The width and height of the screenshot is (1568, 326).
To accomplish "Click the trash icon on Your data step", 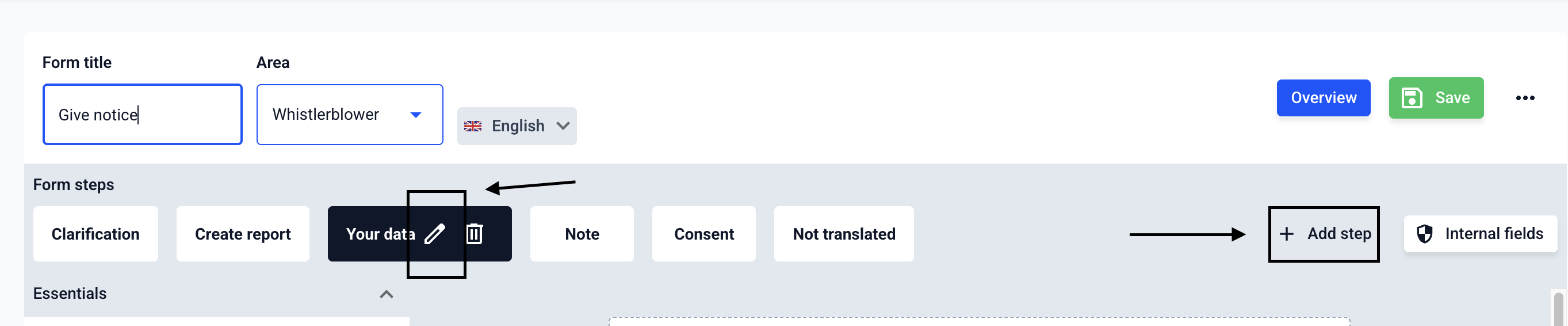I will click(474, 234).
